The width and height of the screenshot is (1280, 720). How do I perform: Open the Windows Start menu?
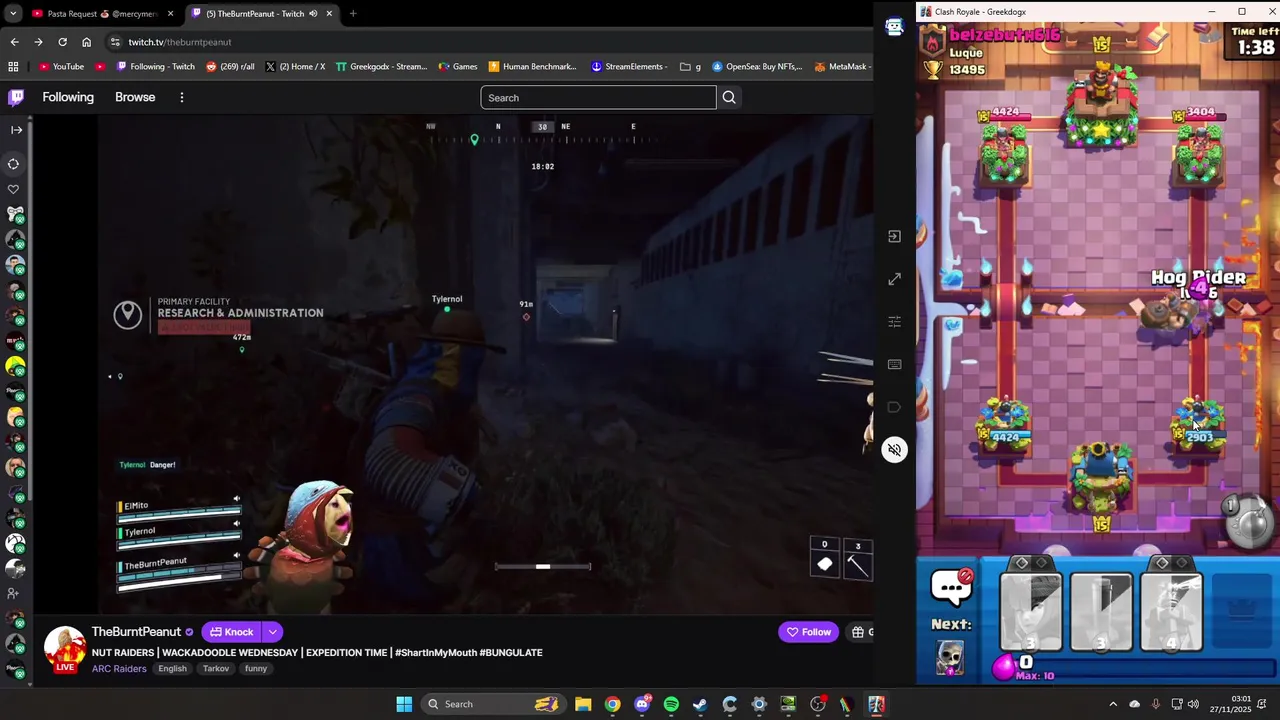[404, 704]
